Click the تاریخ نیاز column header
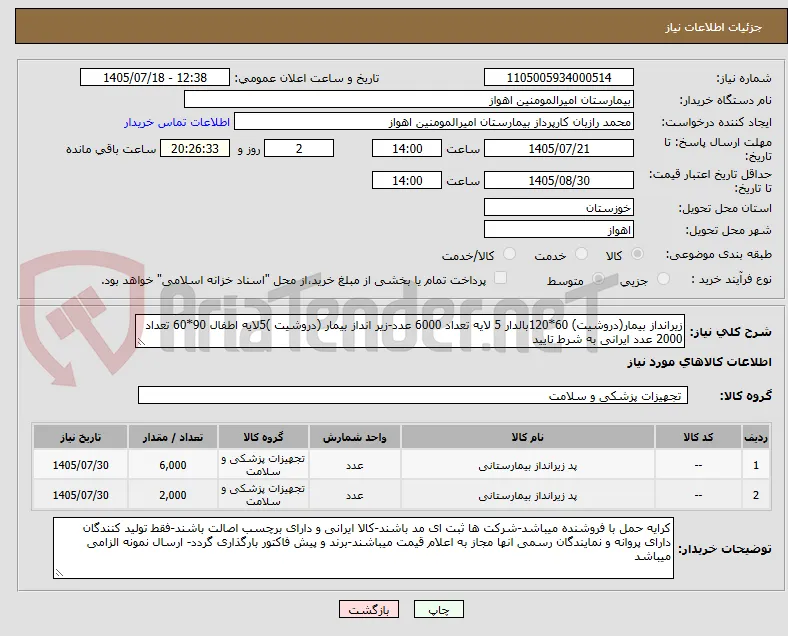788x636 pixels. click(x=80, y=437)
